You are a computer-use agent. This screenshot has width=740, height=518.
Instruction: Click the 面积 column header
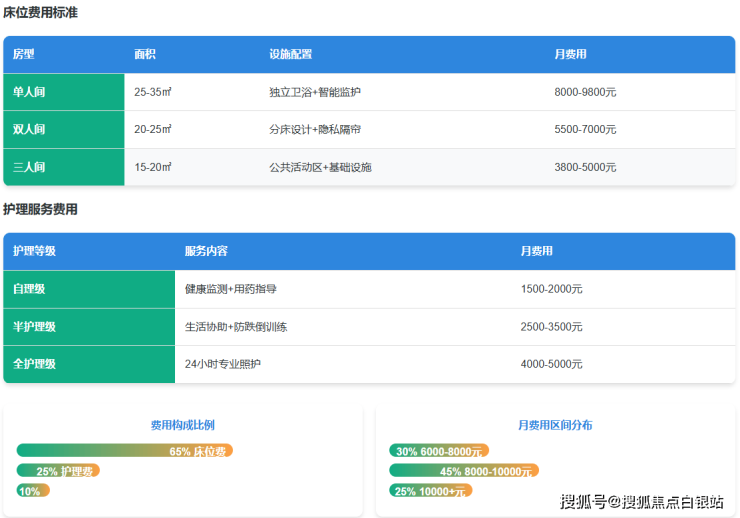(x=145, y=54)
